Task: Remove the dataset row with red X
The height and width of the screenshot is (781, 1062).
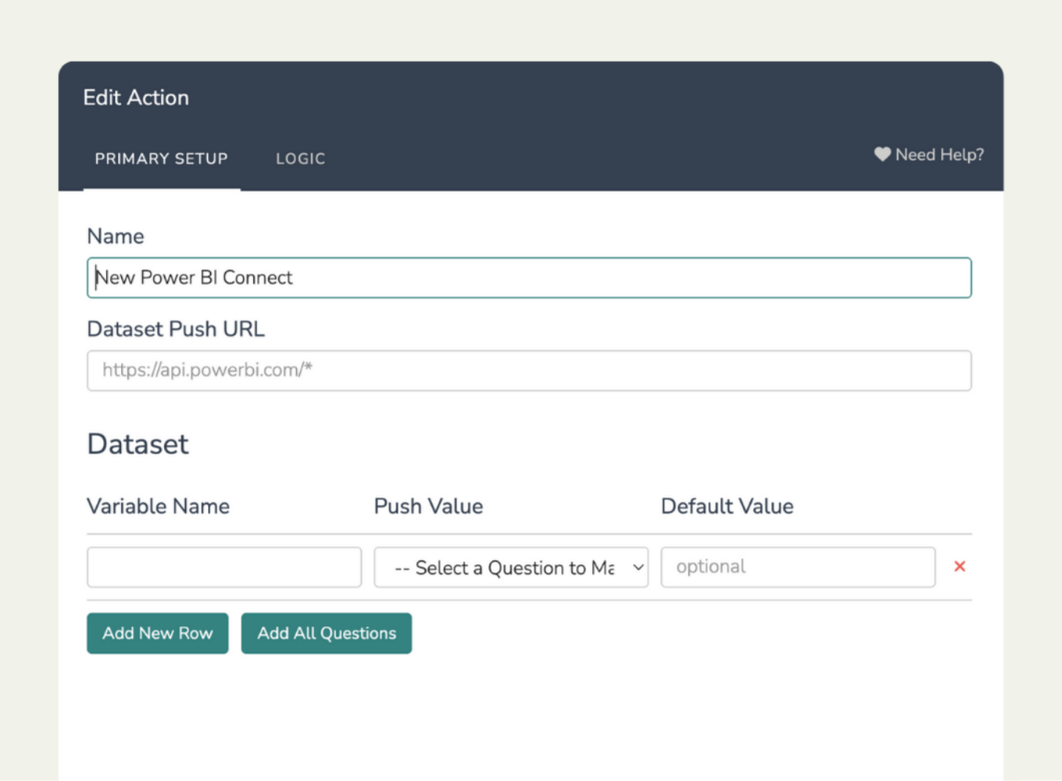Action: click(x=959, y=567)
